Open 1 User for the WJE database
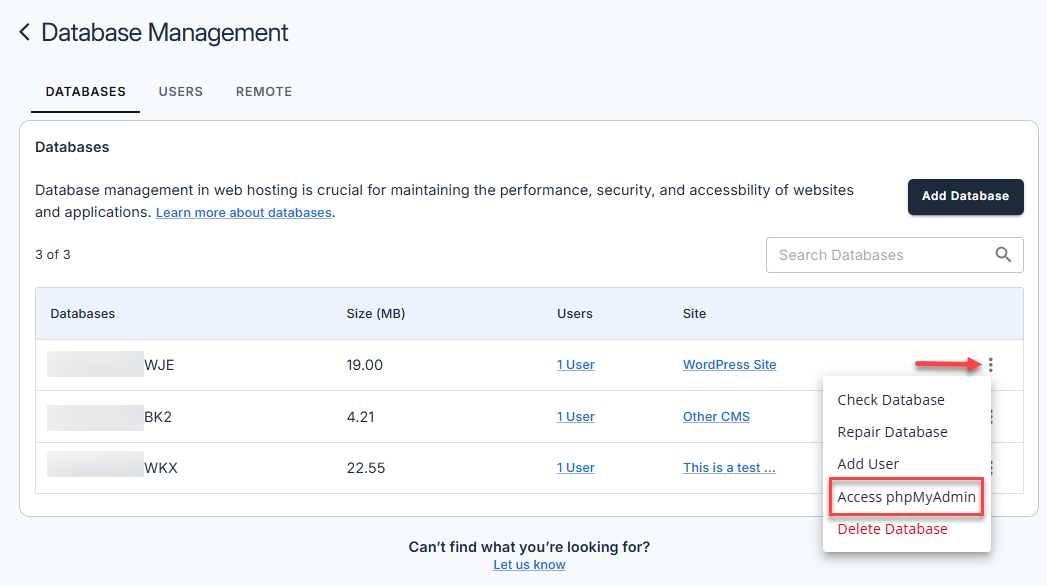 pos(575,364)
